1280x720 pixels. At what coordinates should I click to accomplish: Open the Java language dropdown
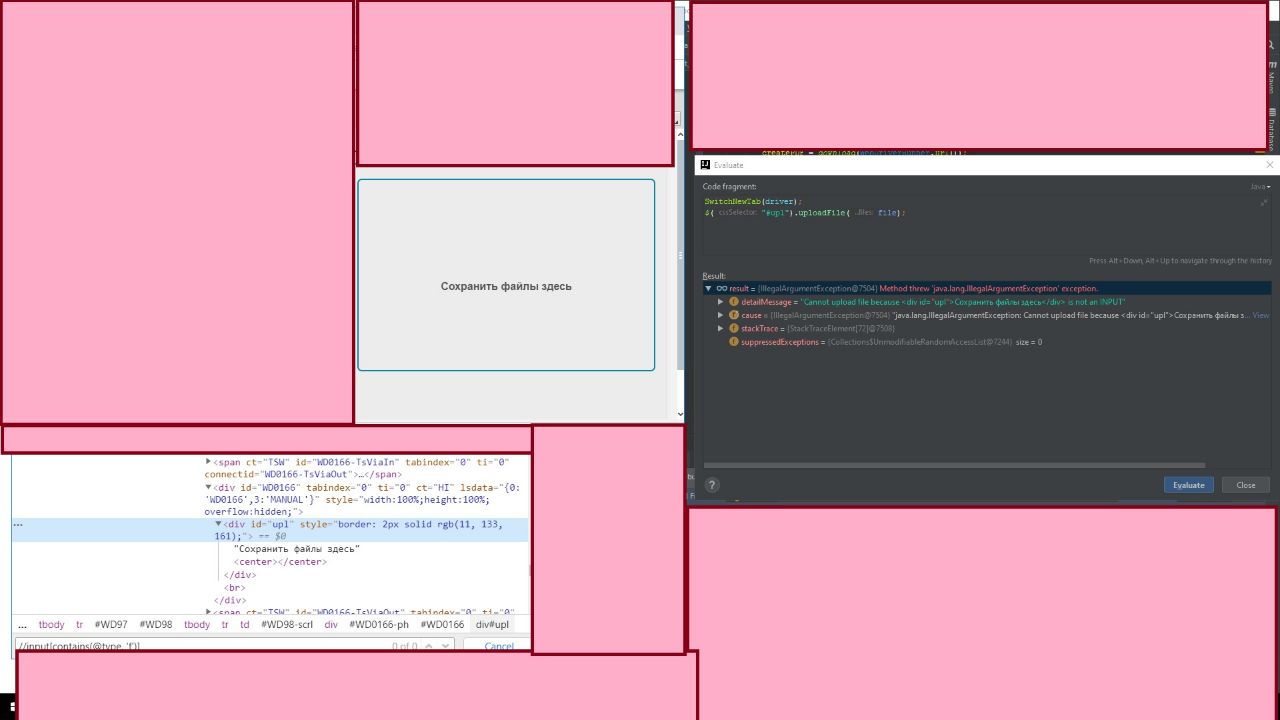click(x=1259, y=187)
